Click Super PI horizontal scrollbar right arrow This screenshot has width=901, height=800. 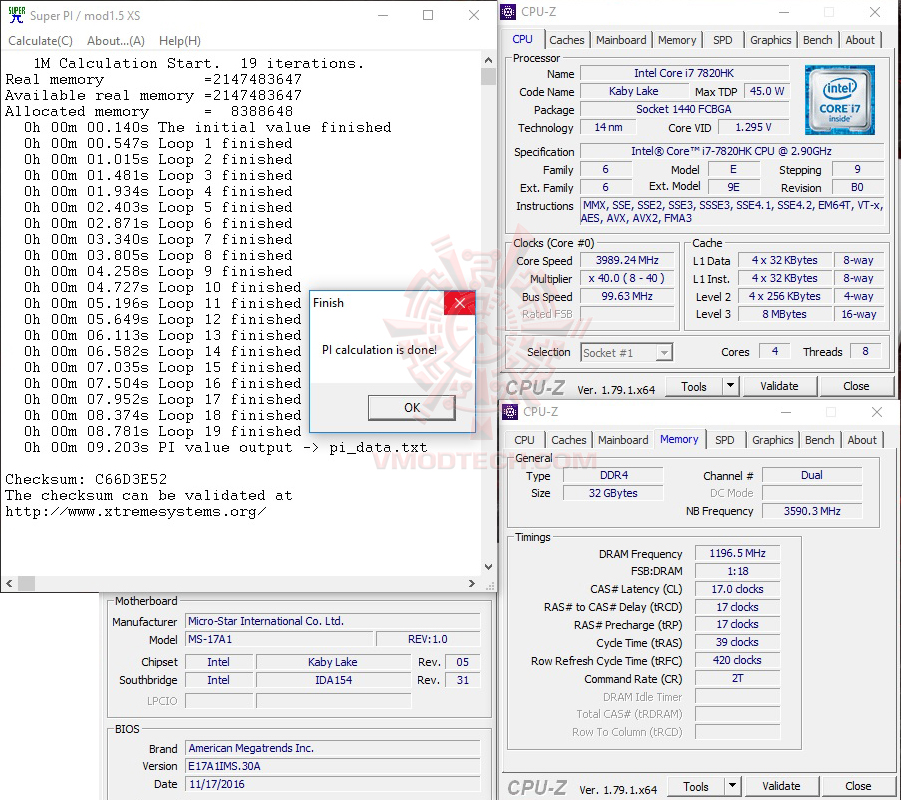tap(472, 583)
